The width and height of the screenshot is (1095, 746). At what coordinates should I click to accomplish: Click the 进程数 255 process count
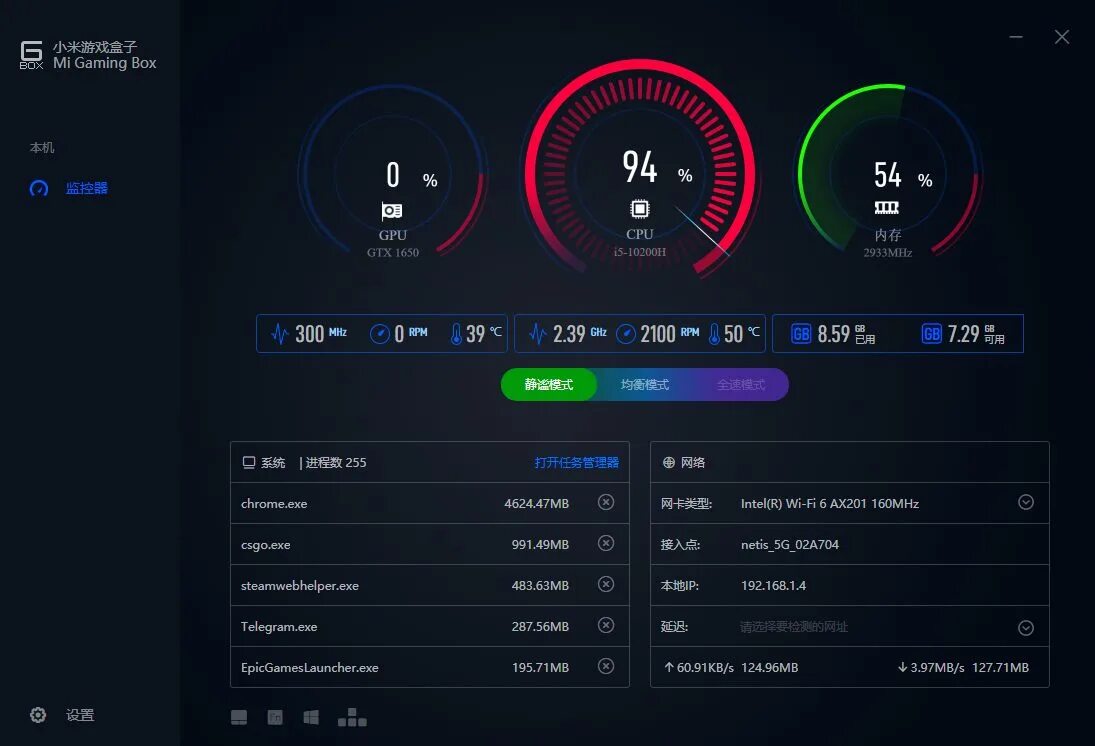tap(335, 462)
